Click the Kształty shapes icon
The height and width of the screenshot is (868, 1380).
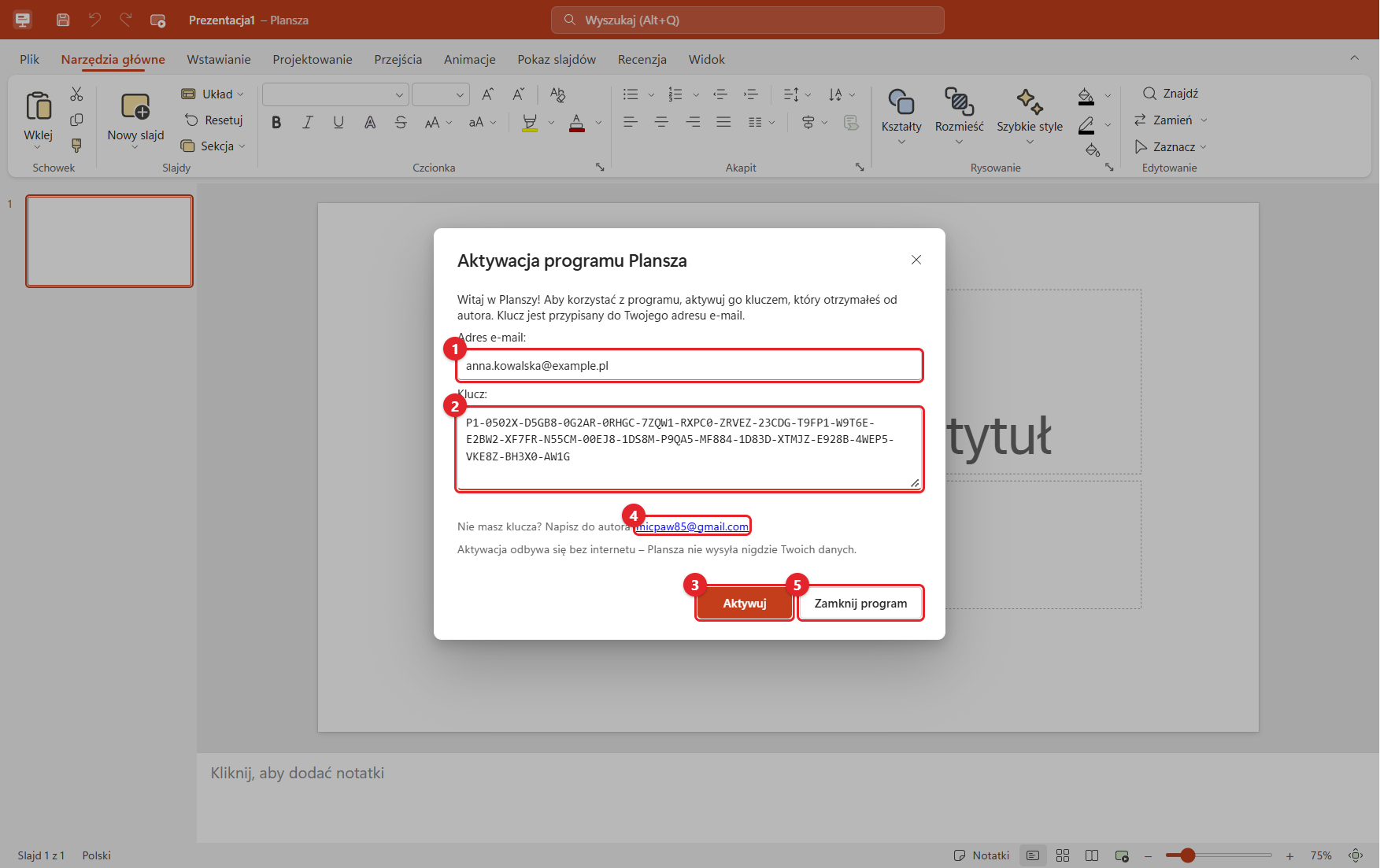(x=901, y=102)
